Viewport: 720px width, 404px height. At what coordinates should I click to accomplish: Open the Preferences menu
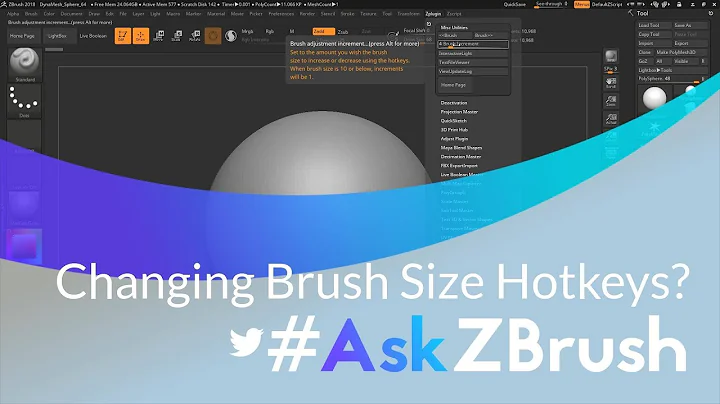tap(281, 14)
